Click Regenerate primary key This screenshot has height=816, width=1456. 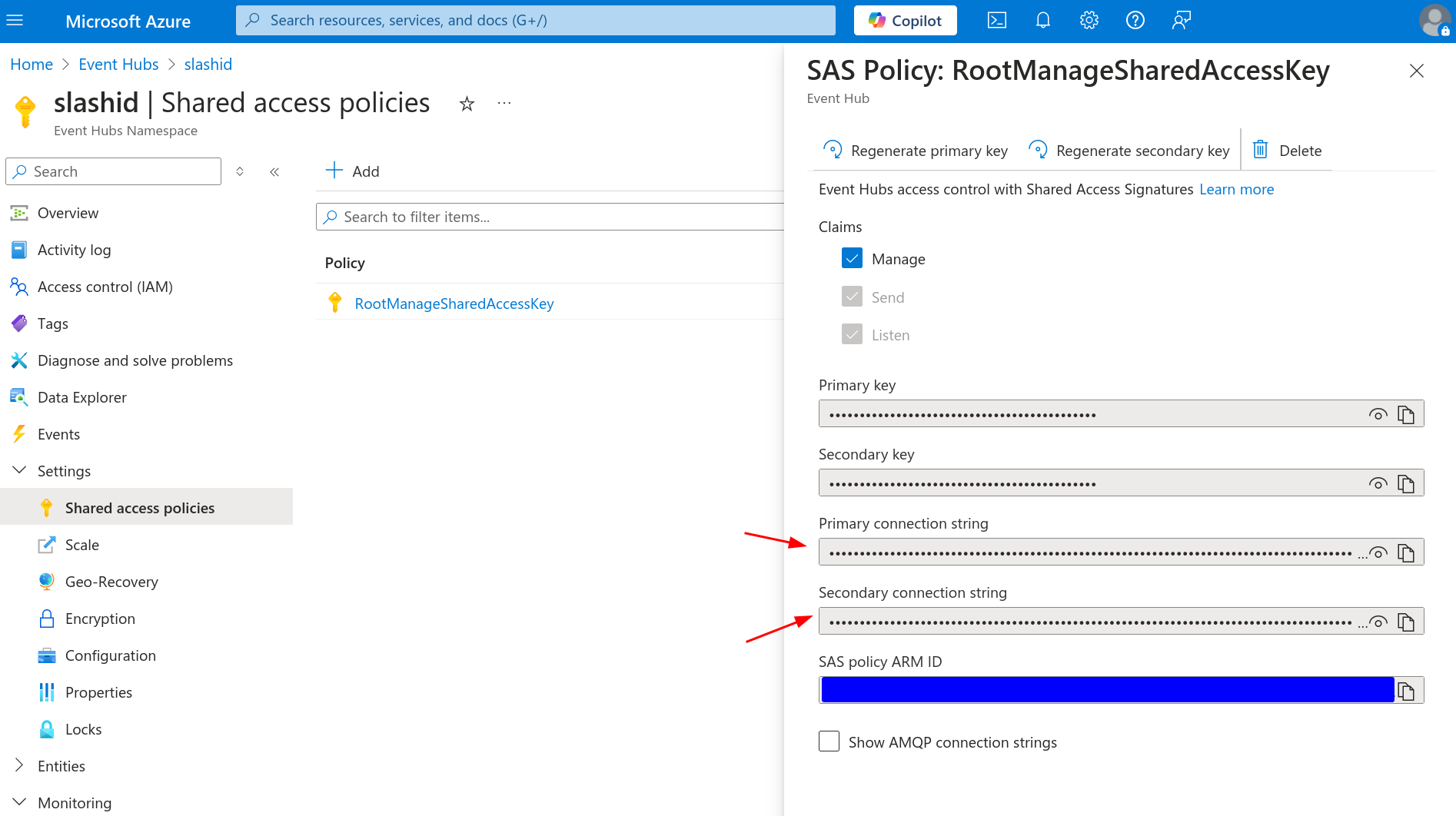[x=916, y=151]
